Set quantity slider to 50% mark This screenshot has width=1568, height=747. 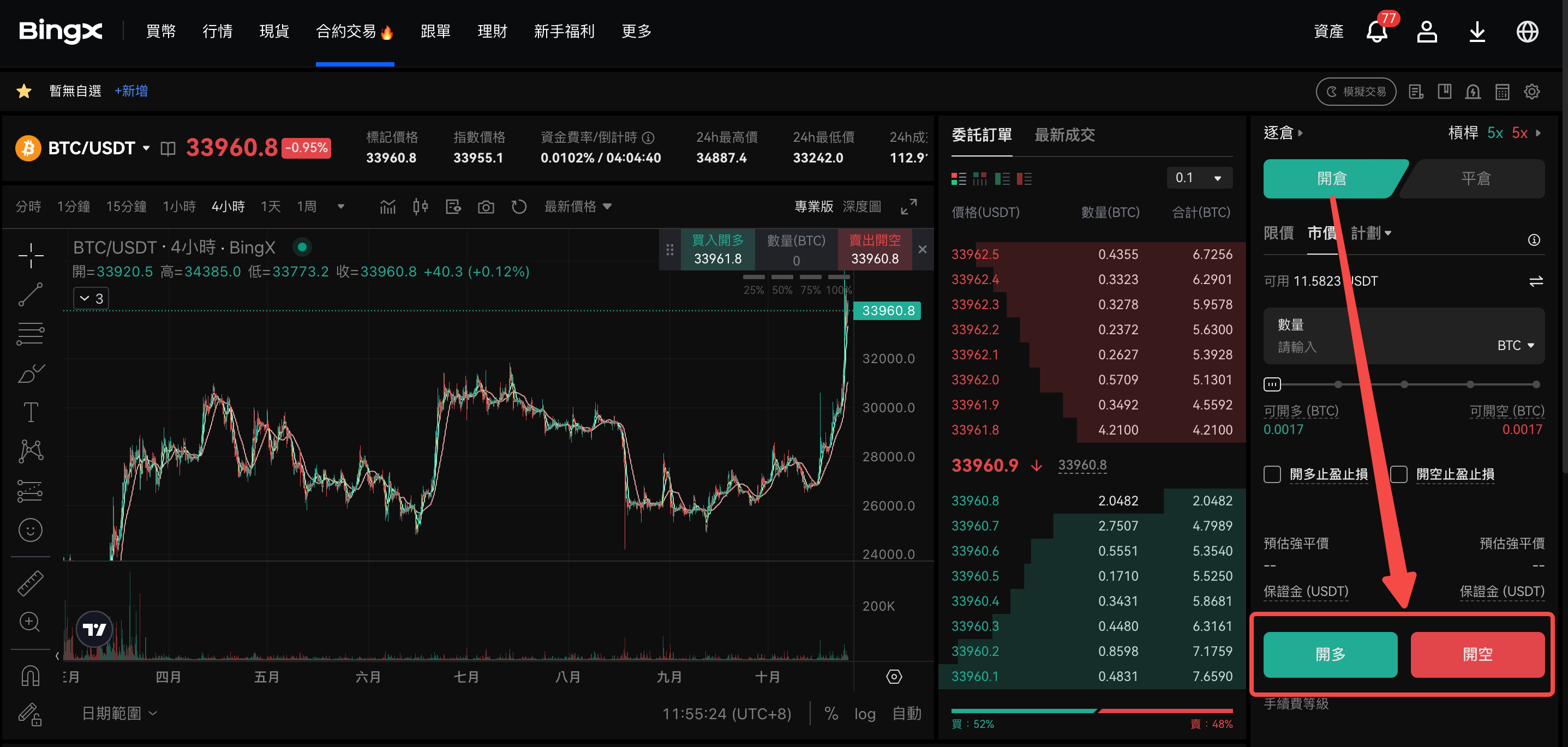point(1404,384)
